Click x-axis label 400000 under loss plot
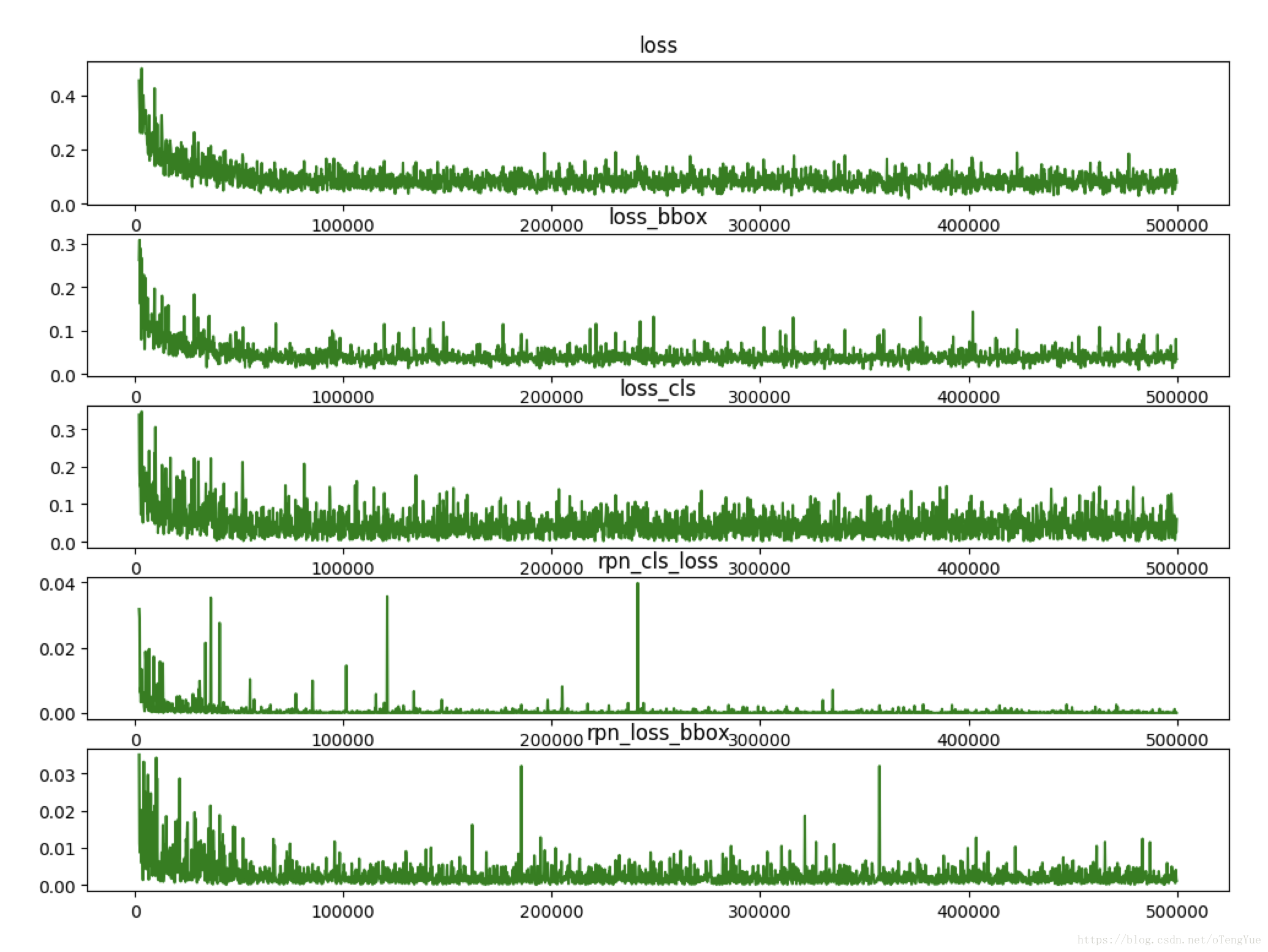Viewport: 1268px width, 952px height. (968, 225)
